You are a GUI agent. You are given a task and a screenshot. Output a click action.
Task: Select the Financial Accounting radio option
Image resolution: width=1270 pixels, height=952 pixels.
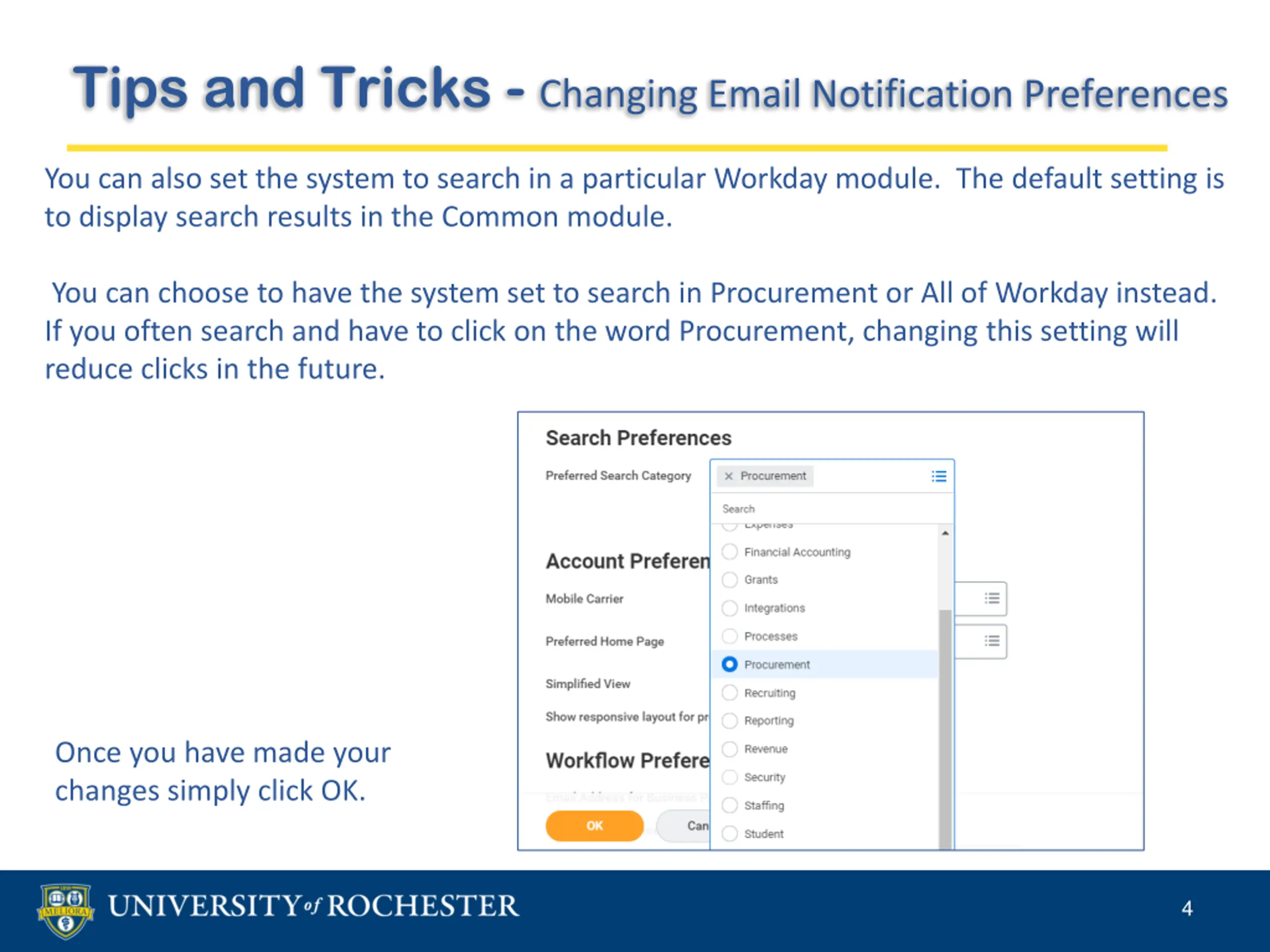(x=729, y=552)
